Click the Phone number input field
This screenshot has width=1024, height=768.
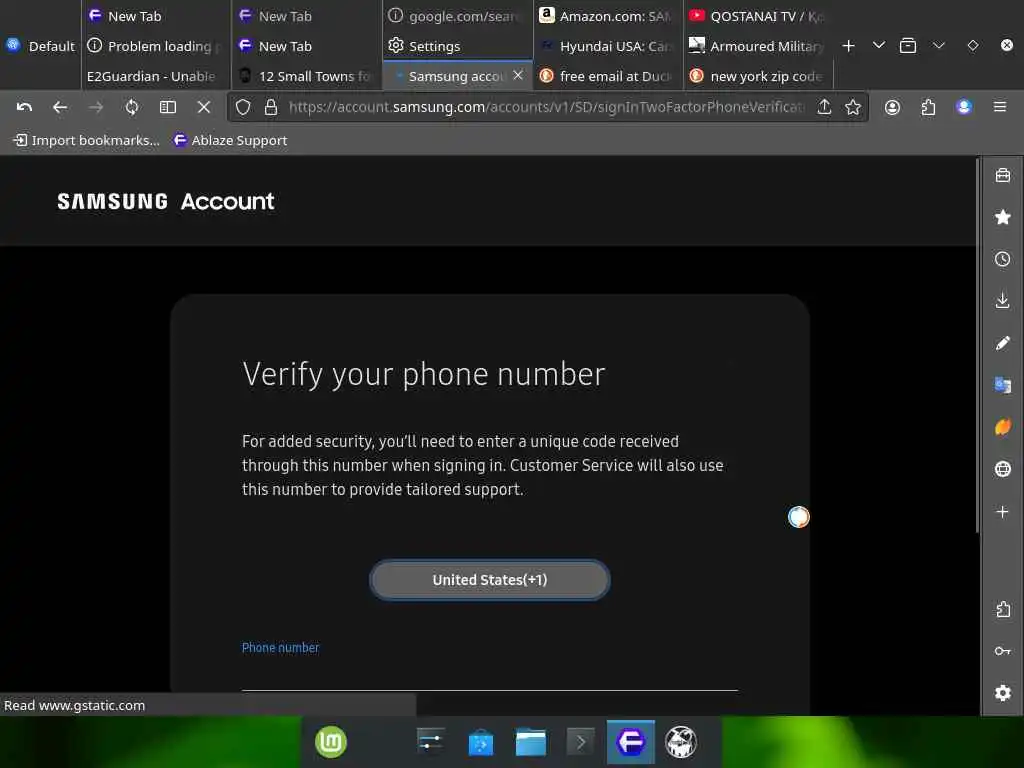490,673
